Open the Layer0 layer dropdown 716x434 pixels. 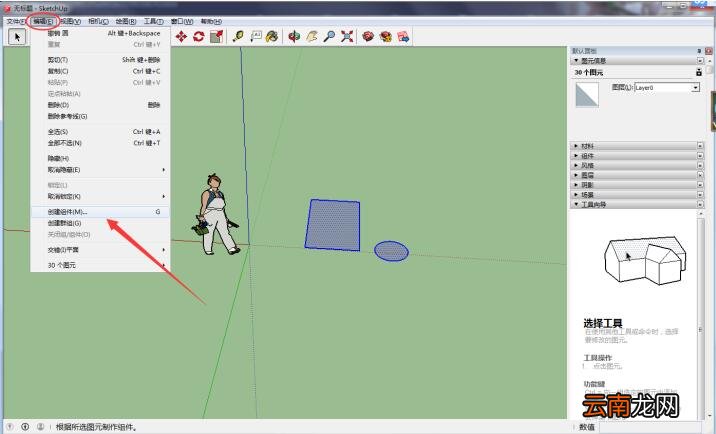coord(695,87)
